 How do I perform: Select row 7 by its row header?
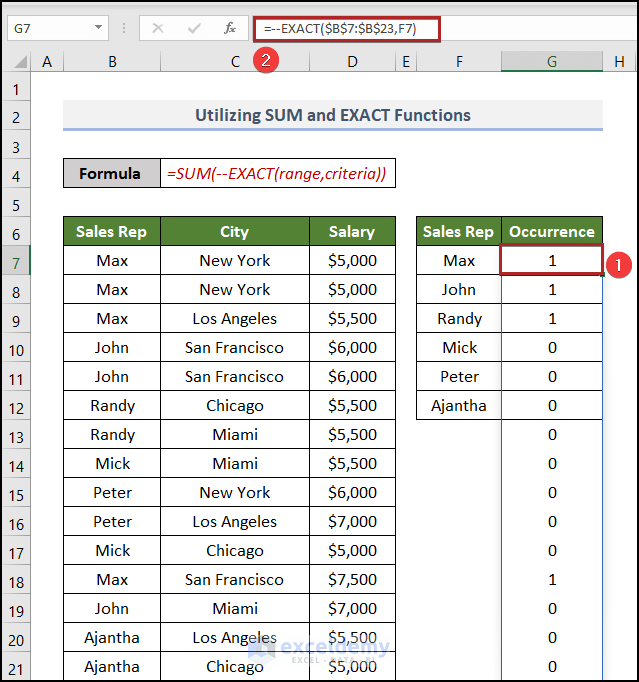click(16, 261)
